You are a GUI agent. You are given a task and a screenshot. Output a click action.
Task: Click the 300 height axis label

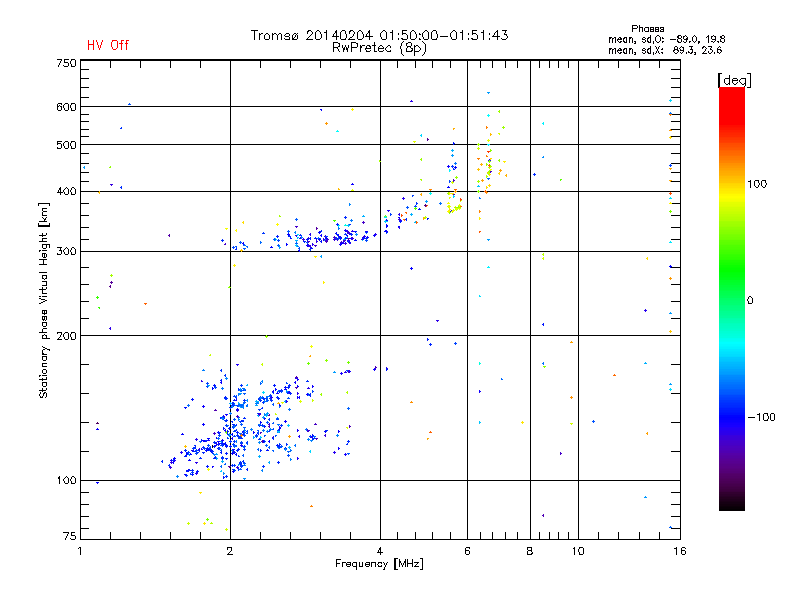66,252
